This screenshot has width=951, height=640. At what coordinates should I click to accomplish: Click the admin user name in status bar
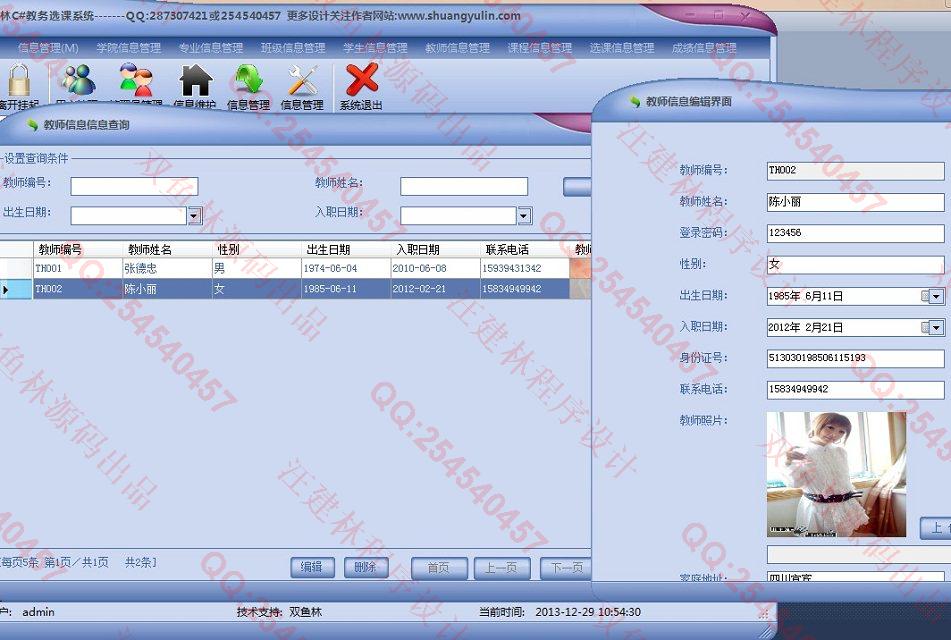(38, 612)
